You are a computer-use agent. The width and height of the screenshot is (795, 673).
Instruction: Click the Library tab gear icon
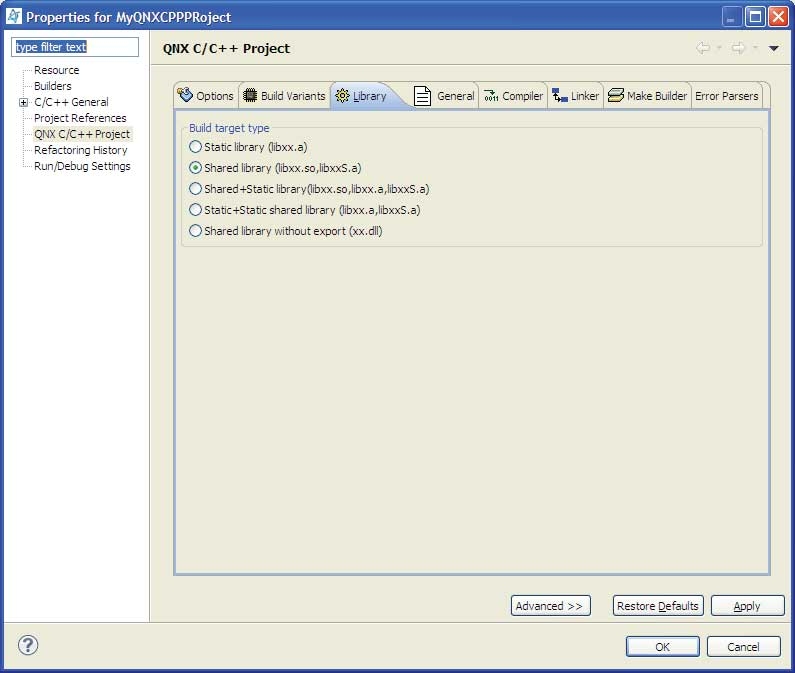pos(342,96)
